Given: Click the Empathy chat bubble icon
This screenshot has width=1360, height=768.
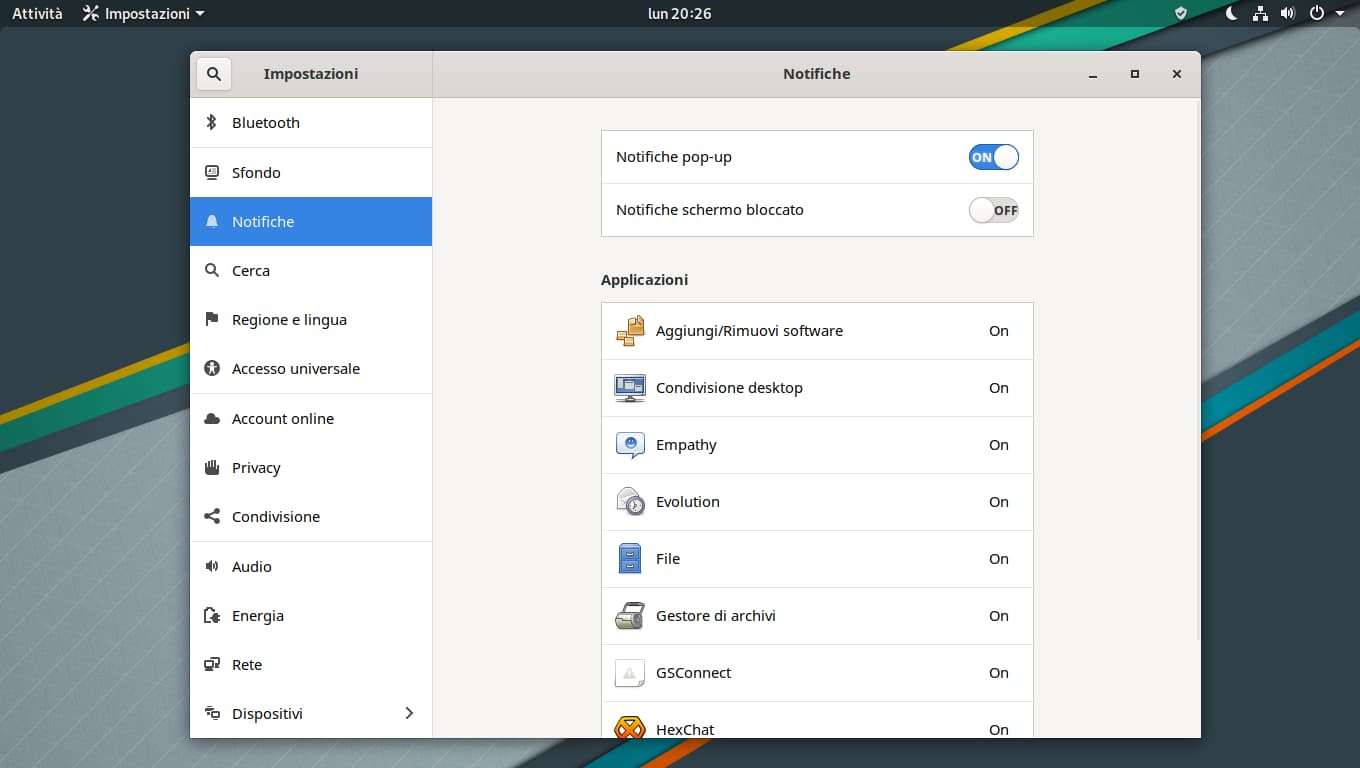Looking at the screenshot, I should (630, 445).
